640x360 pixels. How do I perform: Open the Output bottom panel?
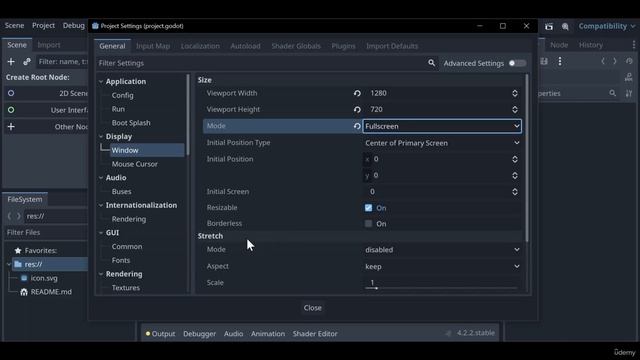(x=160, y=333)
